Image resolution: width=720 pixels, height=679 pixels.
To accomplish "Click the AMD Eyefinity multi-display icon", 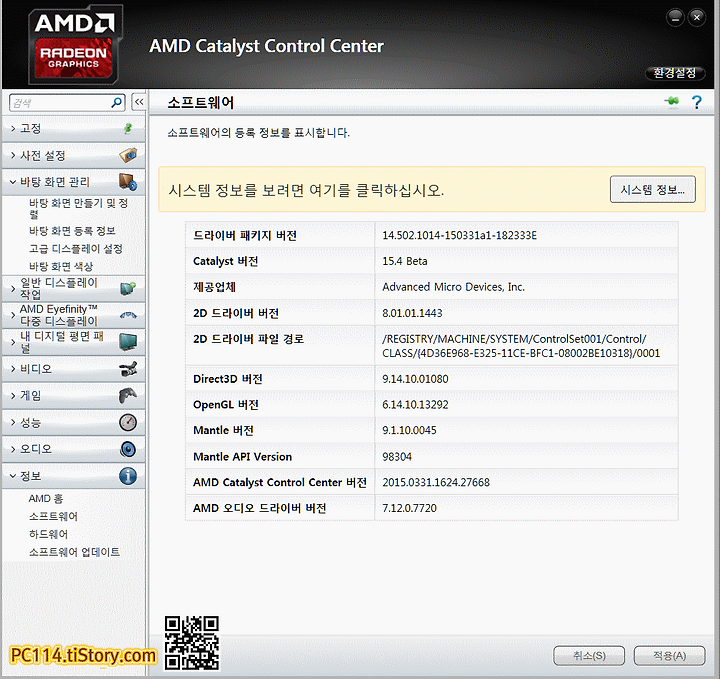I will tap(128, 315).
